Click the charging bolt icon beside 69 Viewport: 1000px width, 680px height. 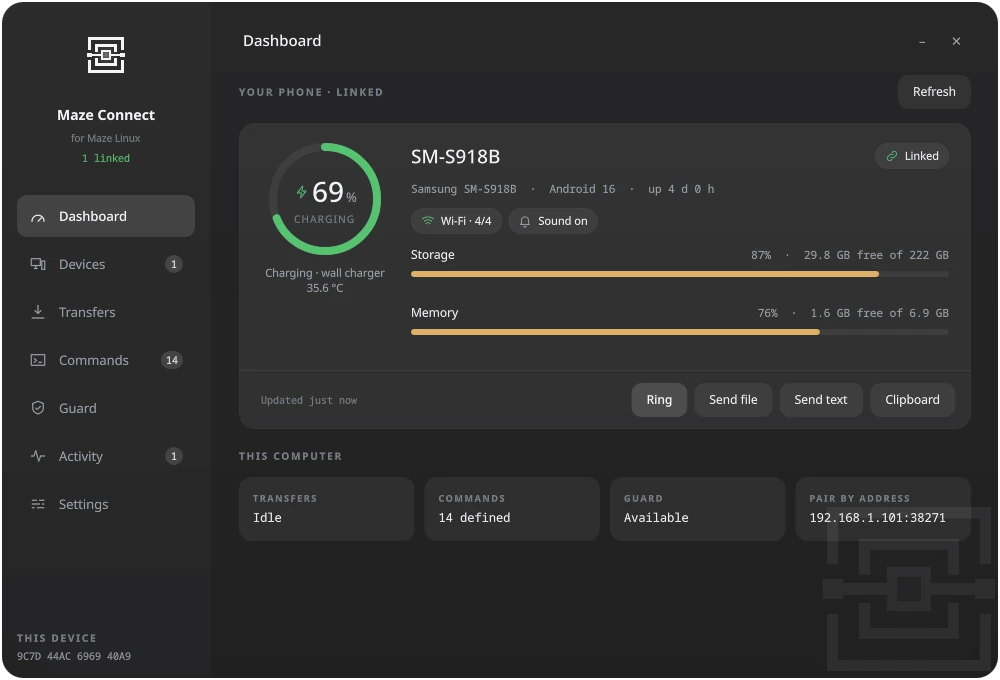point(302,191)
